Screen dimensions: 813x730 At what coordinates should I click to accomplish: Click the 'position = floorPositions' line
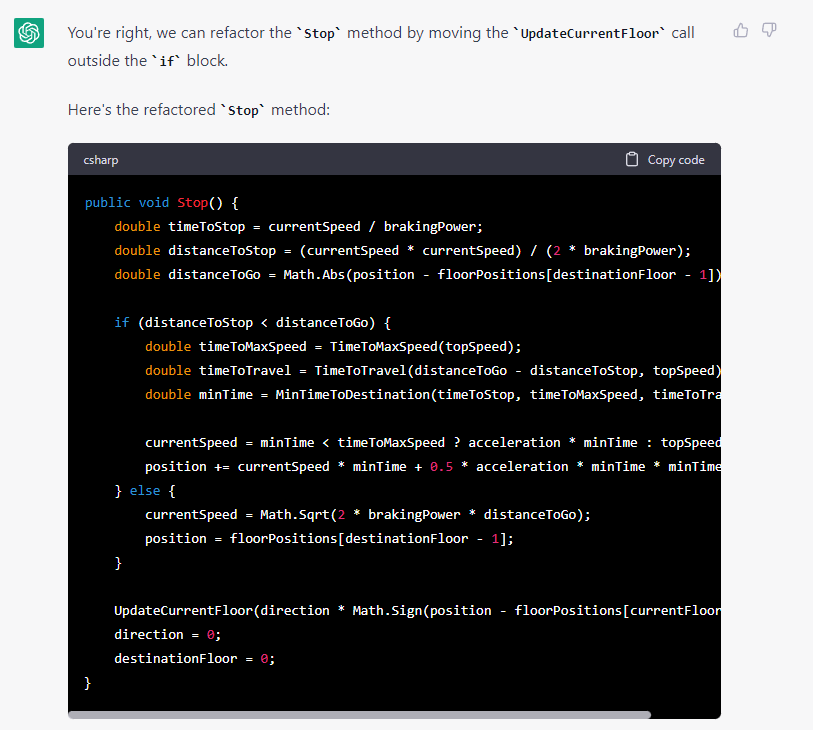329,538
